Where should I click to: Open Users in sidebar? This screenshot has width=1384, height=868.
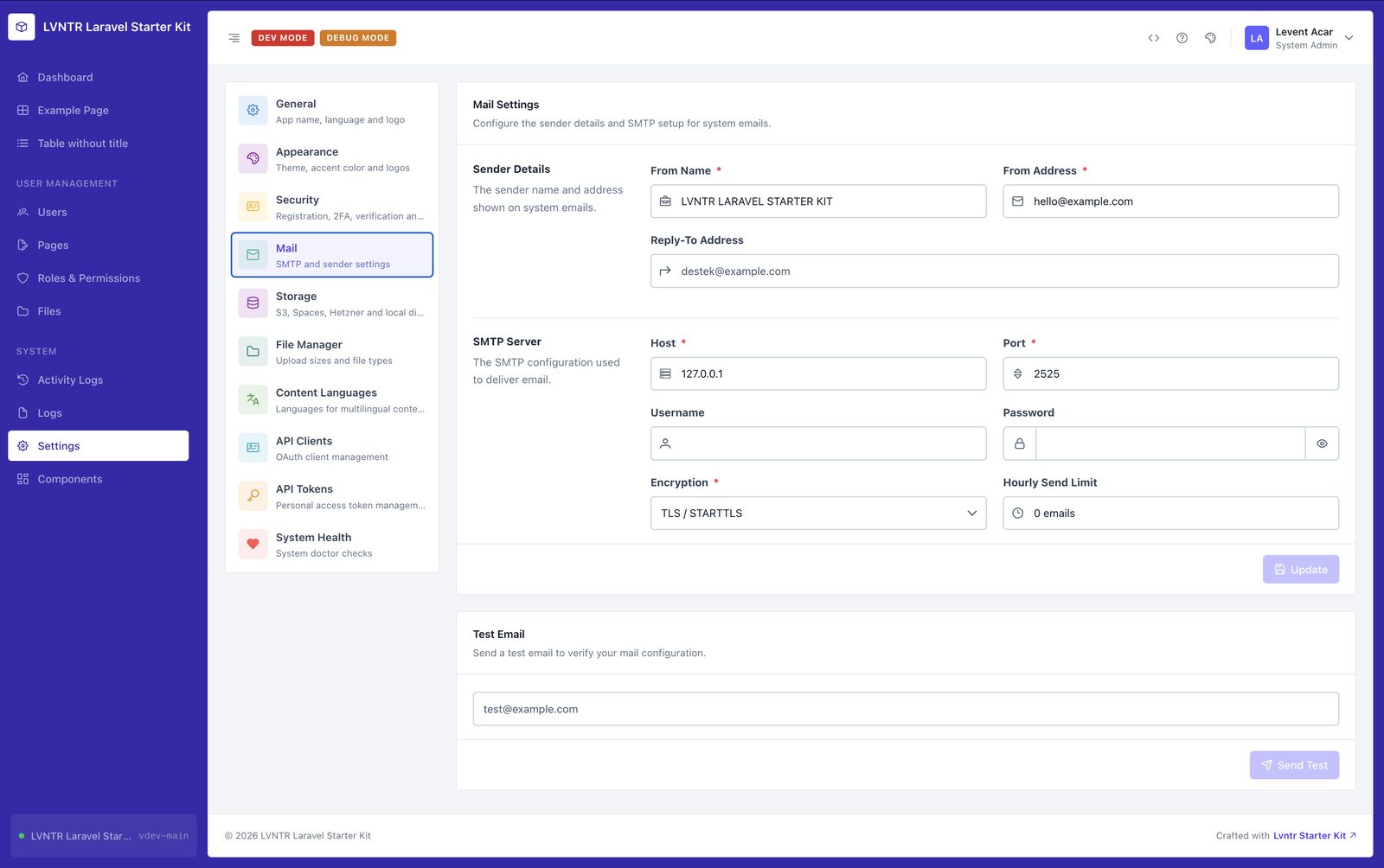[99, 212]
